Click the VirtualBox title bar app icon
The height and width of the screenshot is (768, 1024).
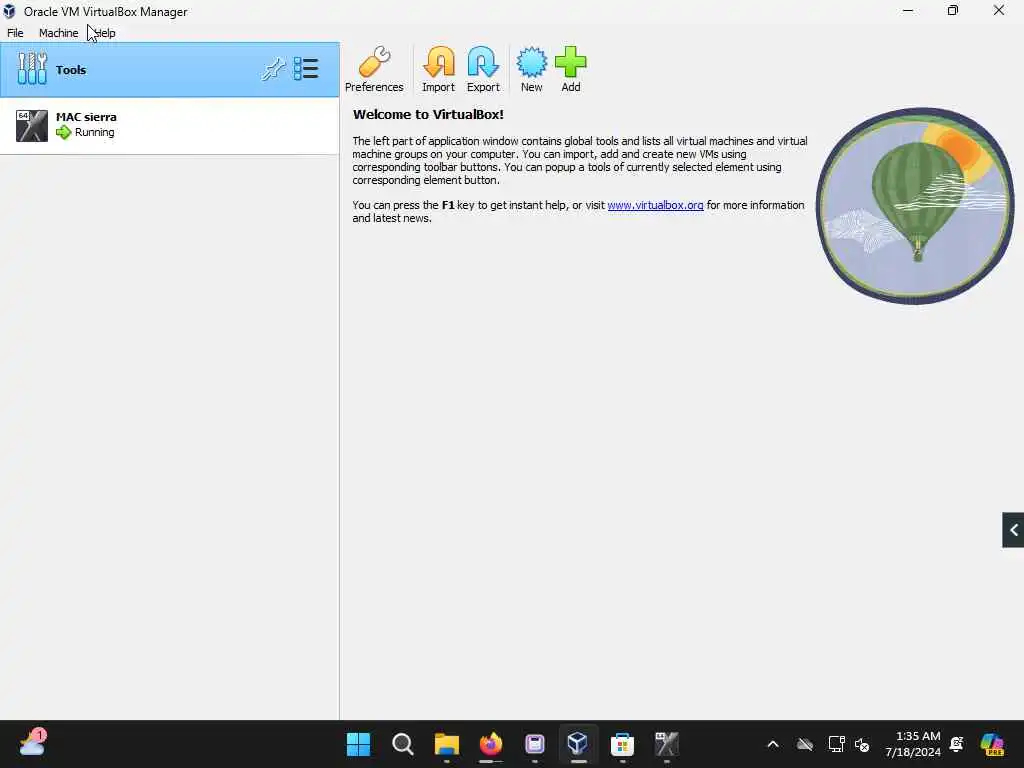pyautogui.click(x=9, y=11)
